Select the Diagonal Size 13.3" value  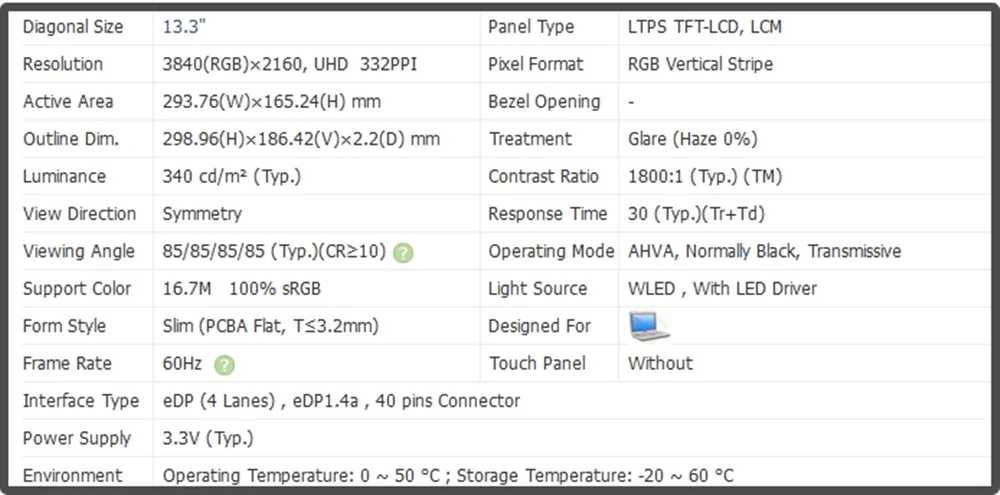[185, 27]
